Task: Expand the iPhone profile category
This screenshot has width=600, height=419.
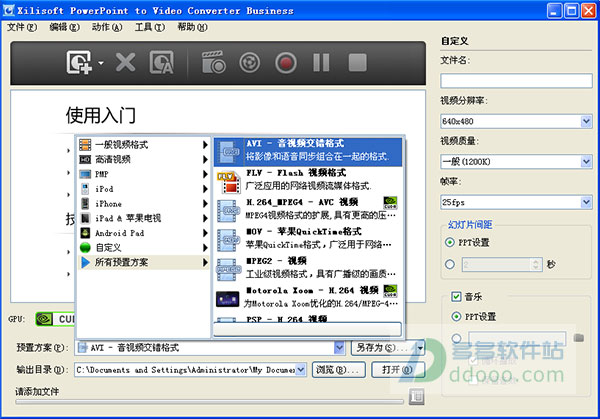Action: point(143,204)
